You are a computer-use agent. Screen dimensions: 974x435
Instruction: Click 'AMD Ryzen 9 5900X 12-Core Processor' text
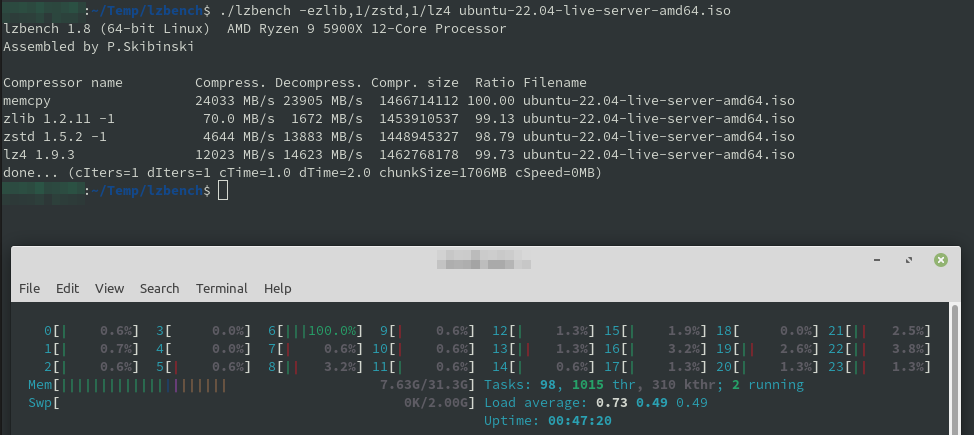(x=366, y=29)
